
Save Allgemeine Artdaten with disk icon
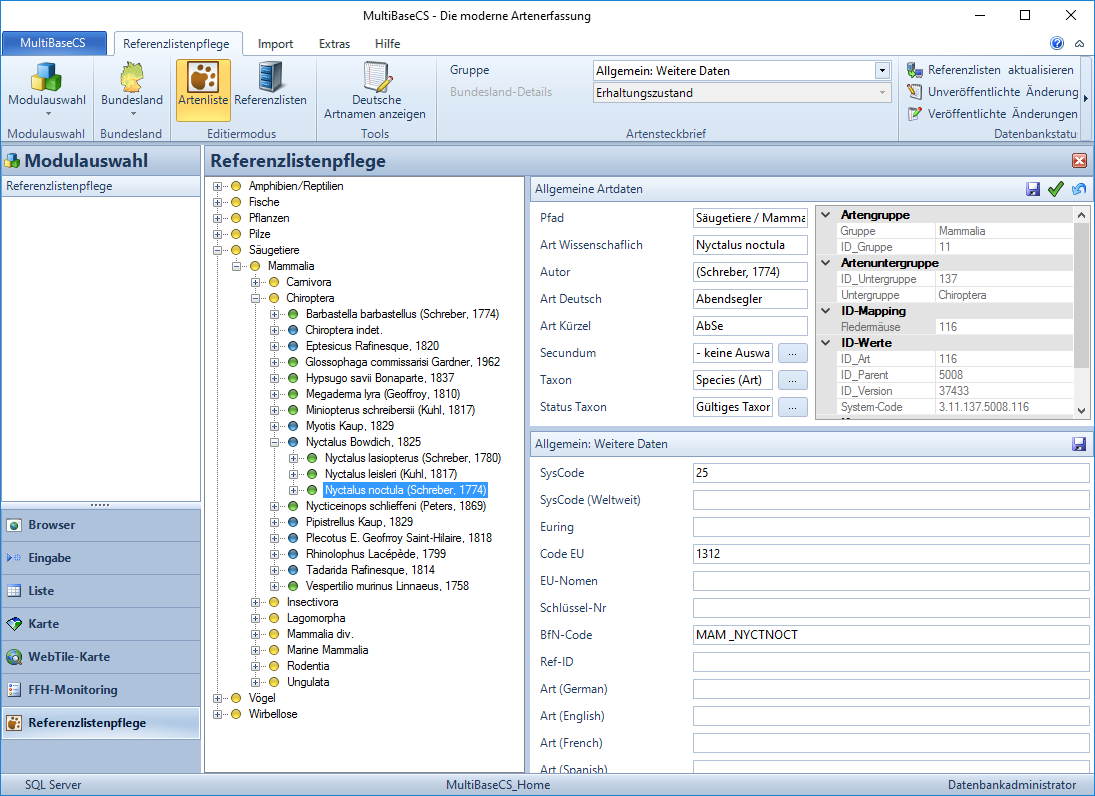point(1033,189)
